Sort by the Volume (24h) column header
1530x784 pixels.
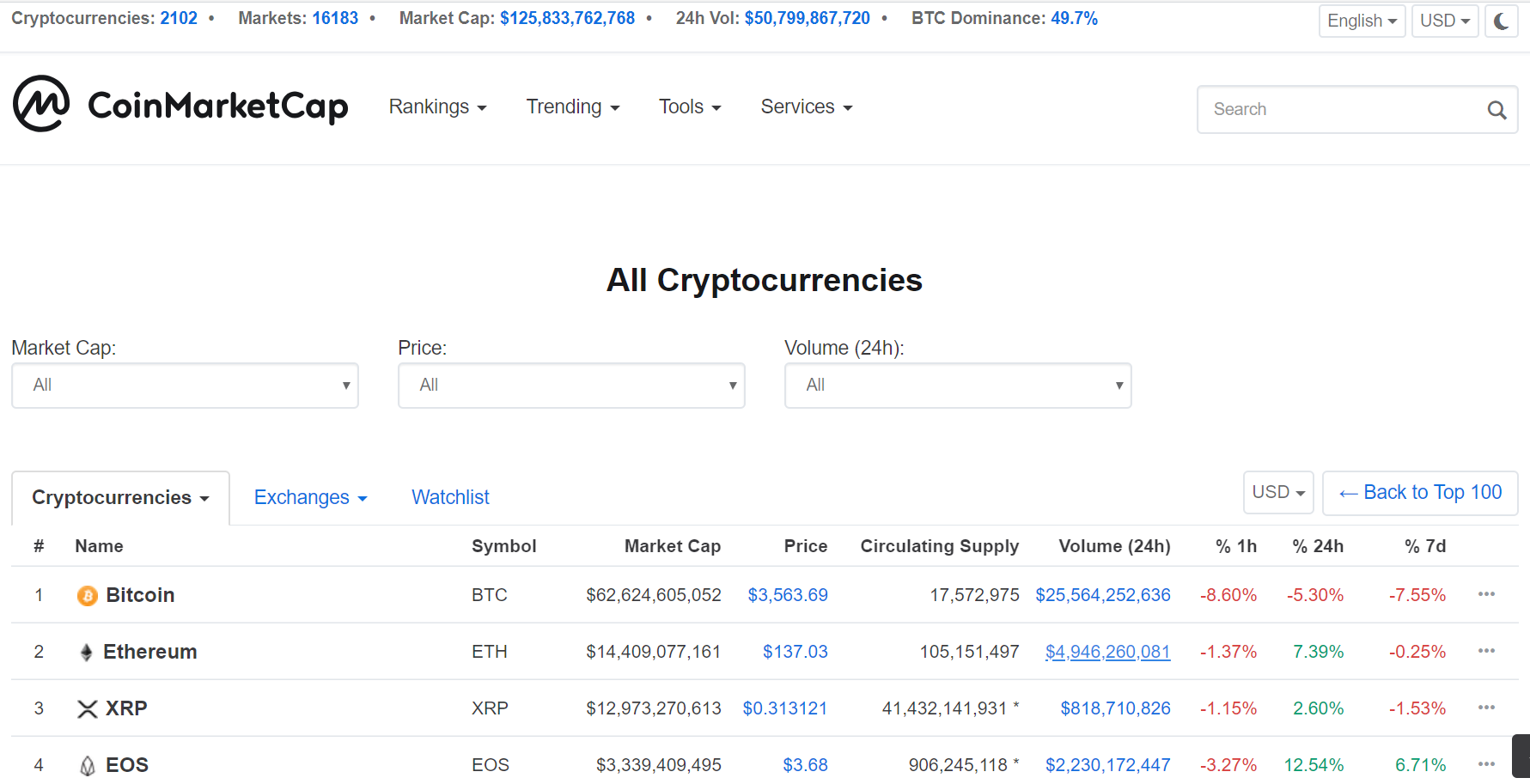click(1114, 546)
